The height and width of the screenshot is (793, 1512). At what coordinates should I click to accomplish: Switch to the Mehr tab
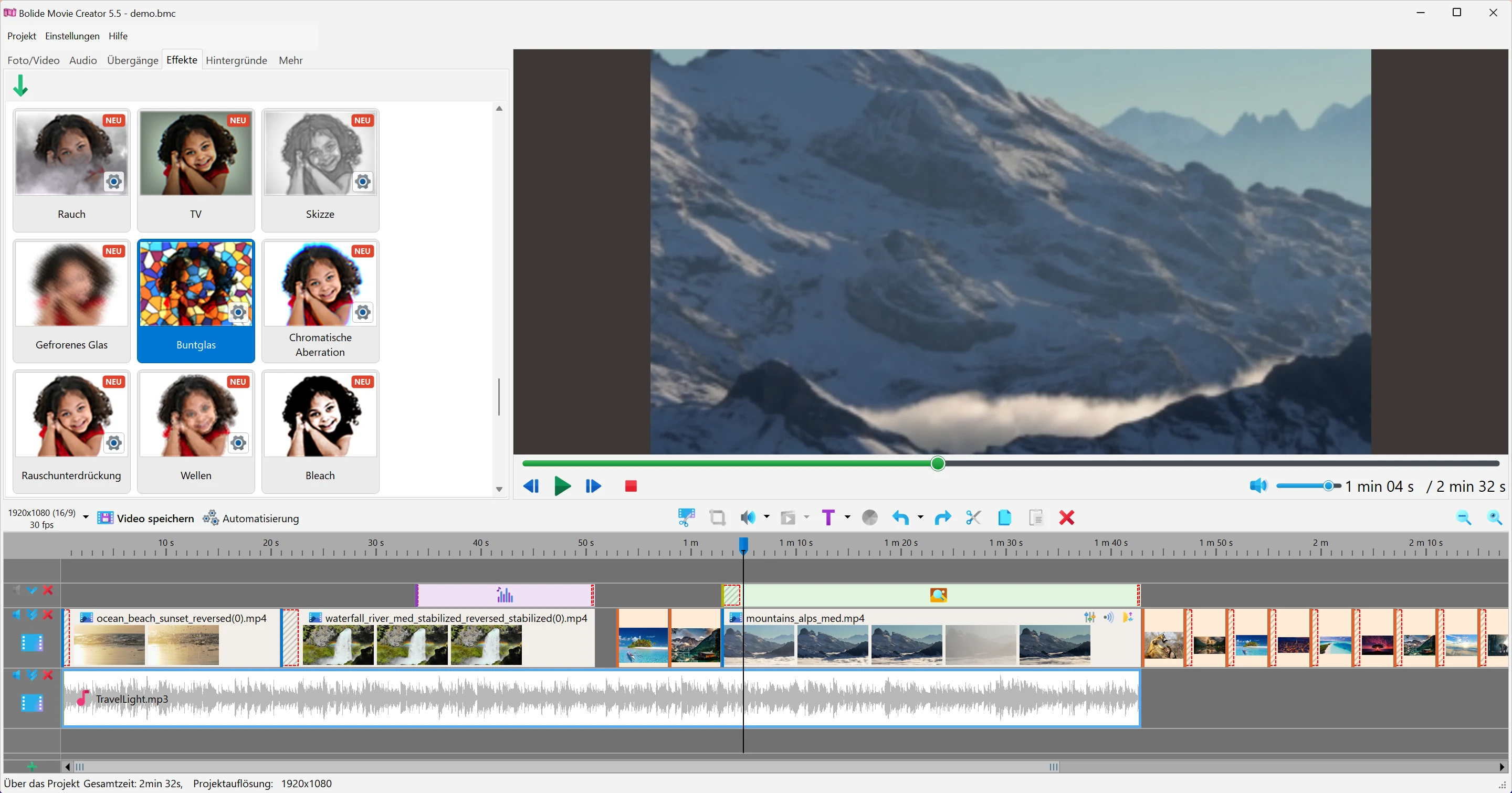[x=290, y=60]
